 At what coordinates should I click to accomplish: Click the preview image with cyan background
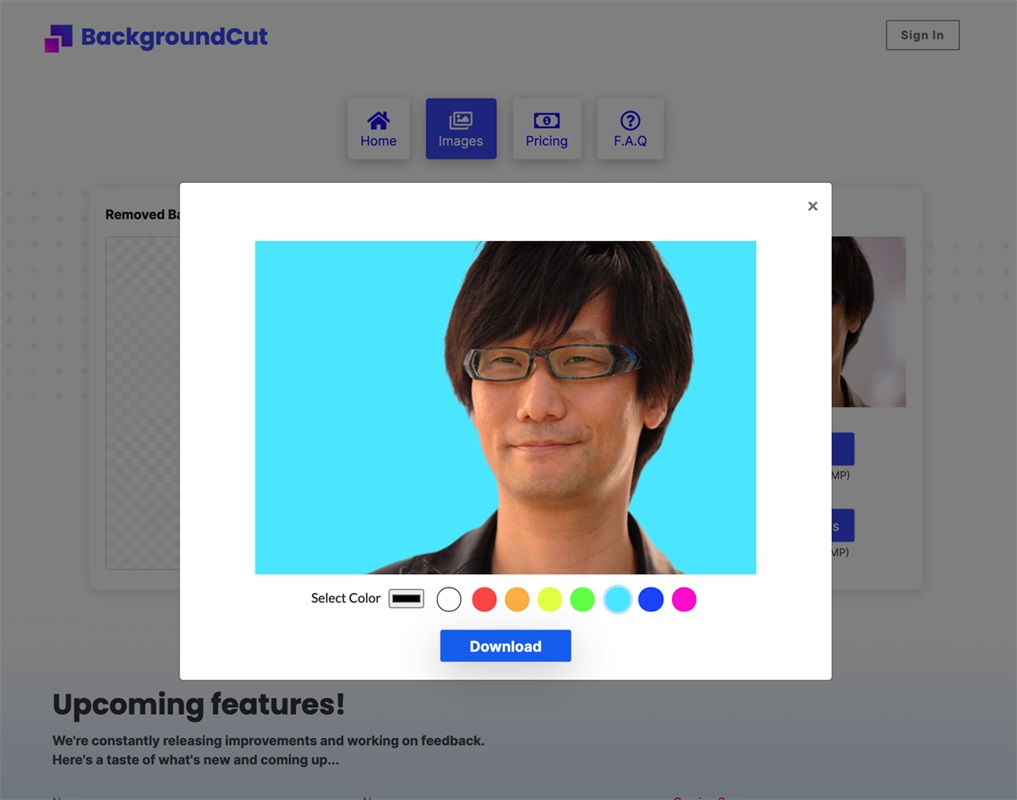click(x=505, y=407)
